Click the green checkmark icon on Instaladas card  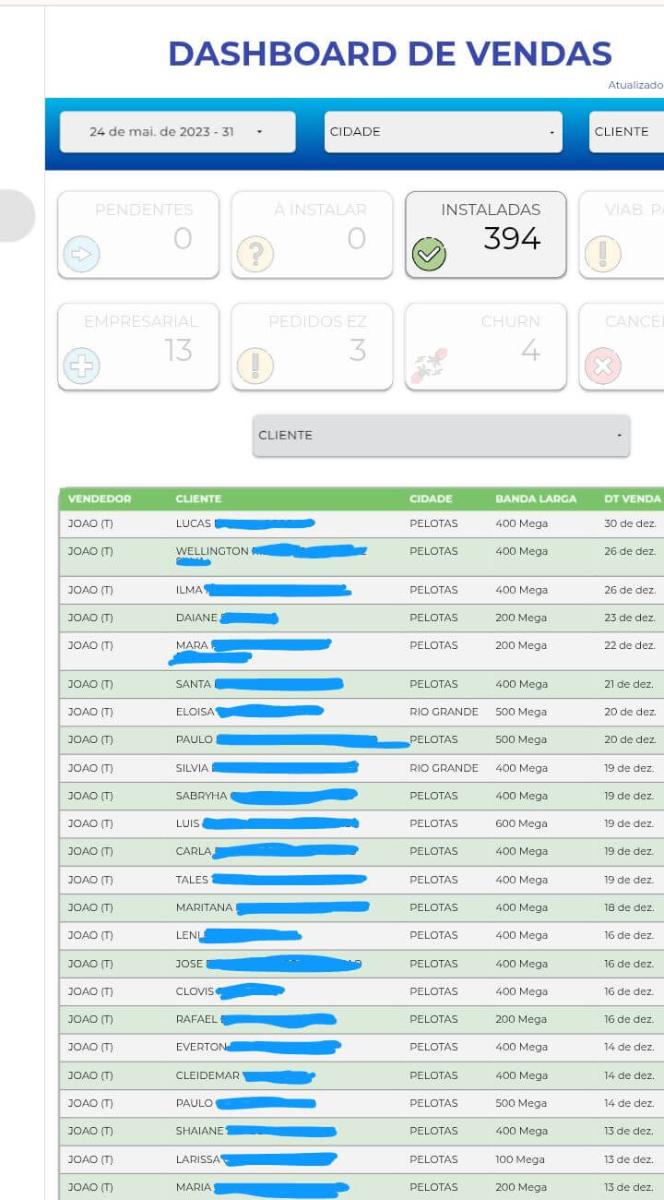(x=428, y=256)
